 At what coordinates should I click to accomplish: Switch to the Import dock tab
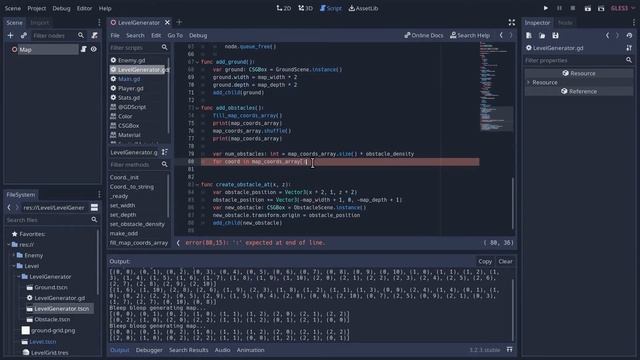(x=40, y=23)
